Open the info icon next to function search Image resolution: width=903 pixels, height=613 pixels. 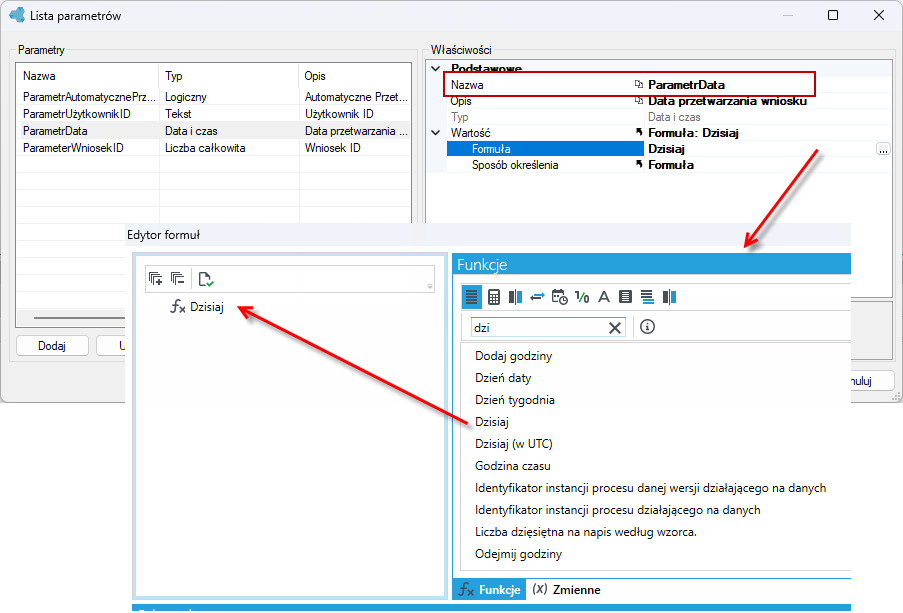pyautogui.click(x=647, y=327)
